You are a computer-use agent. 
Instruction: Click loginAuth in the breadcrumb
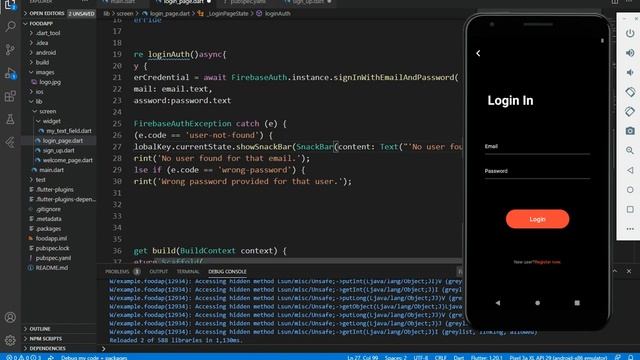[278, 13]
